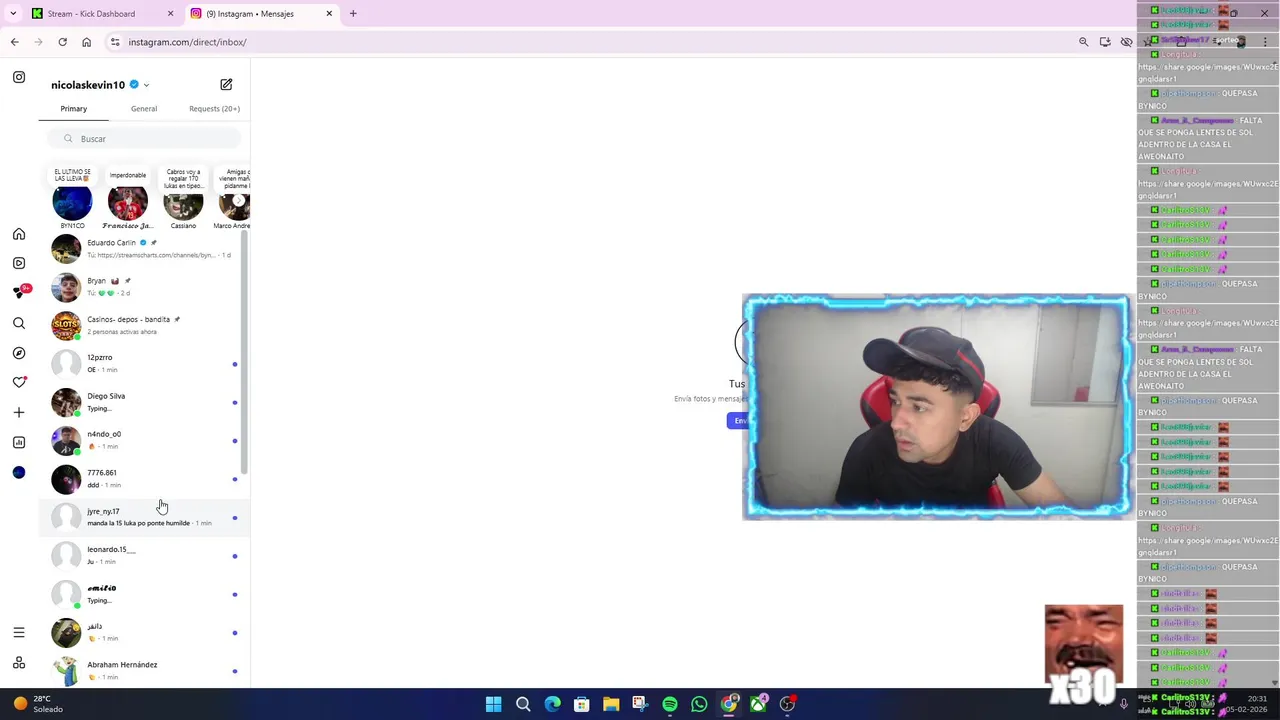This screenshot has height=720, width=1280.
Task: Open the Francisco note avatar
Action: coord(127,202)
